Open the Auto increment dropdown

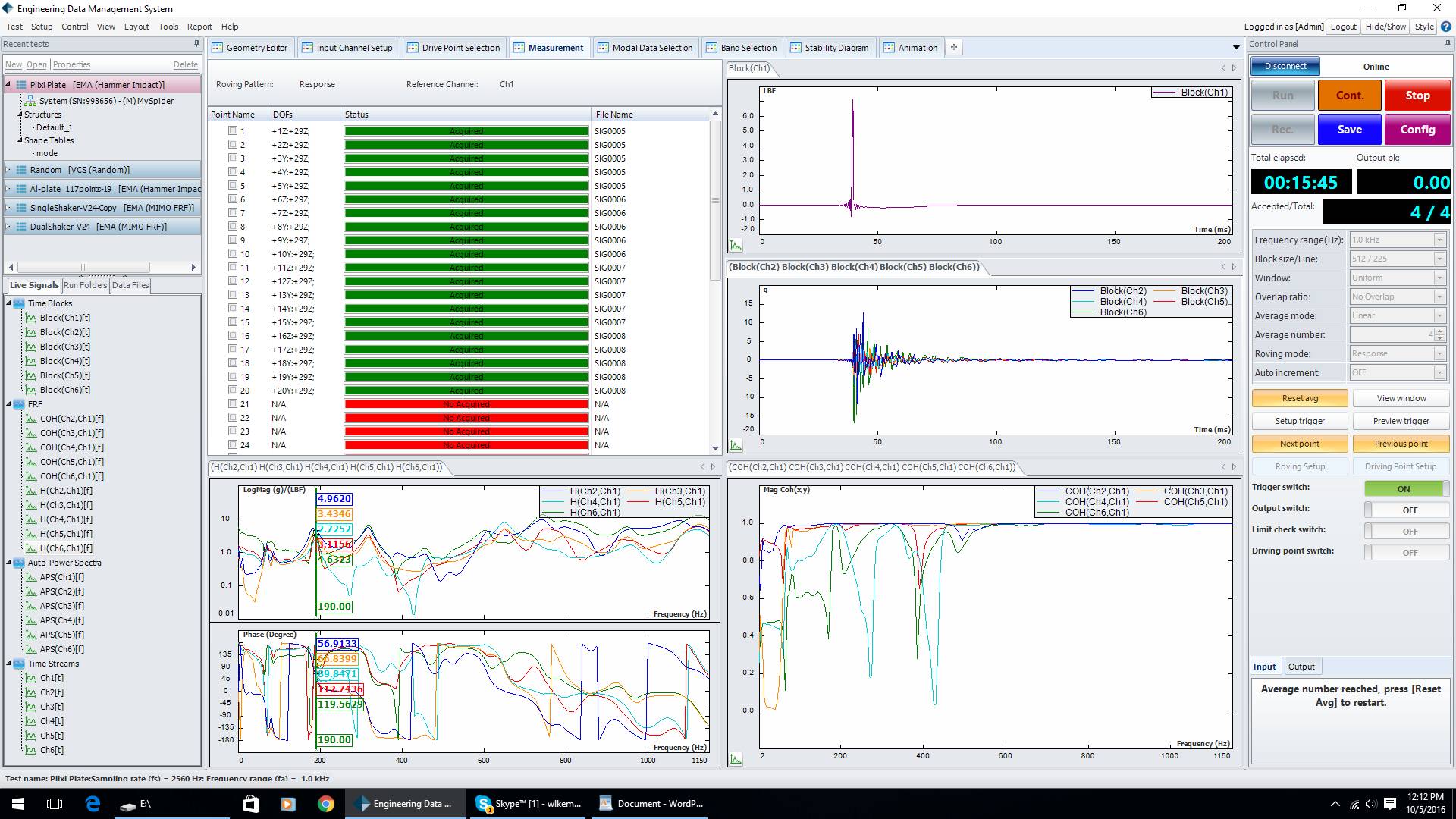[1439, 372]
